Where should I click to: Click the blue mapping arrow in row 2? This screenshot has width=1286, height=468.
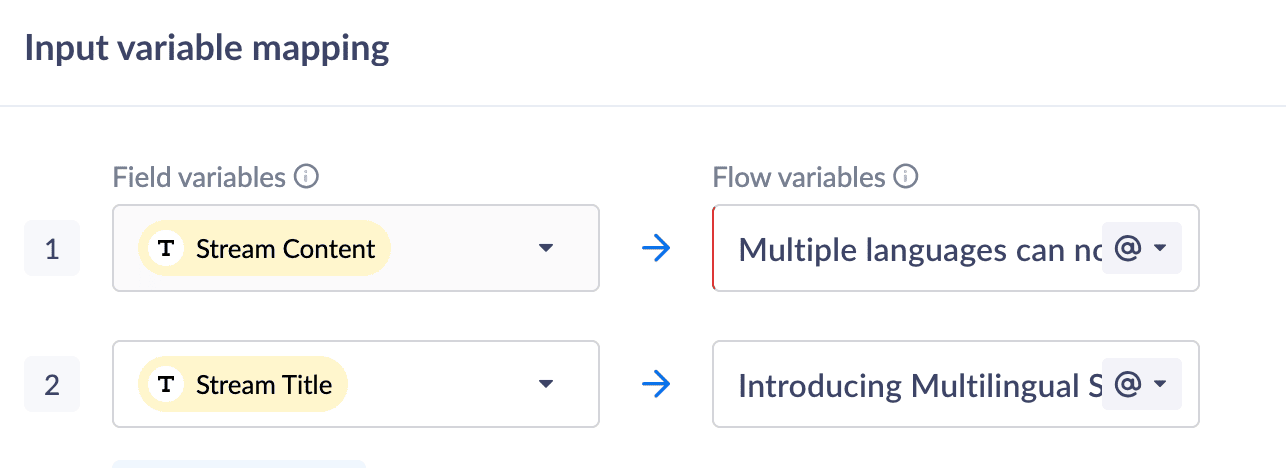[655, 385]
